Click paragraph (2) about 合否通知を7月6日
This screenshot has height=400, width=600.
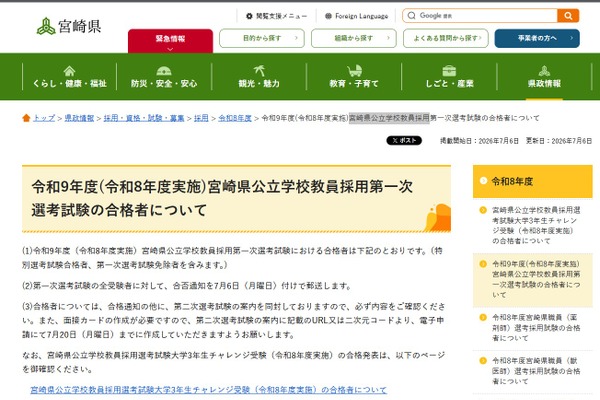click(186, 286)
